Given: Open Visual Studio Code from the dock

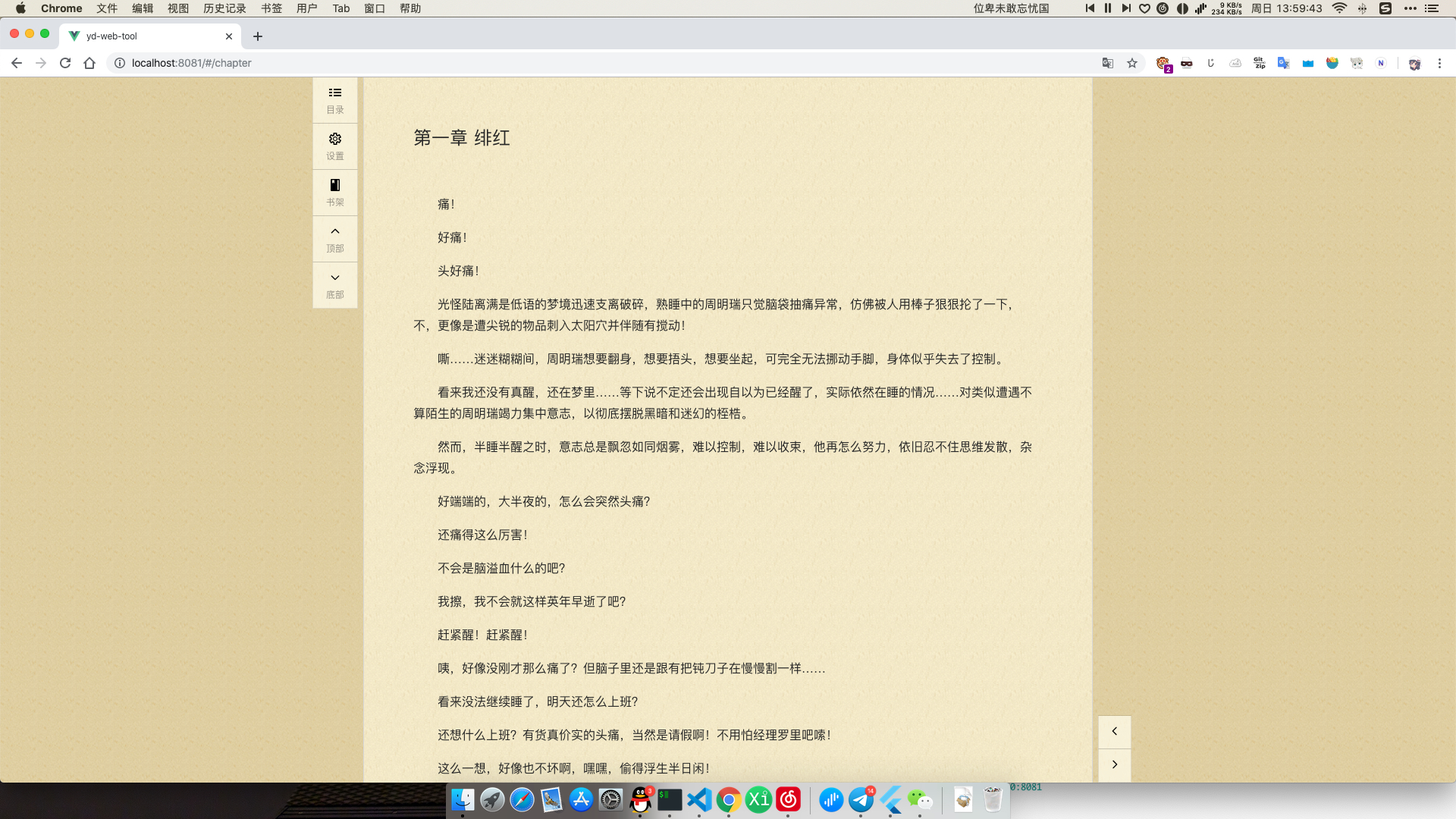Looking at the screenshot, I should [699, 799].
